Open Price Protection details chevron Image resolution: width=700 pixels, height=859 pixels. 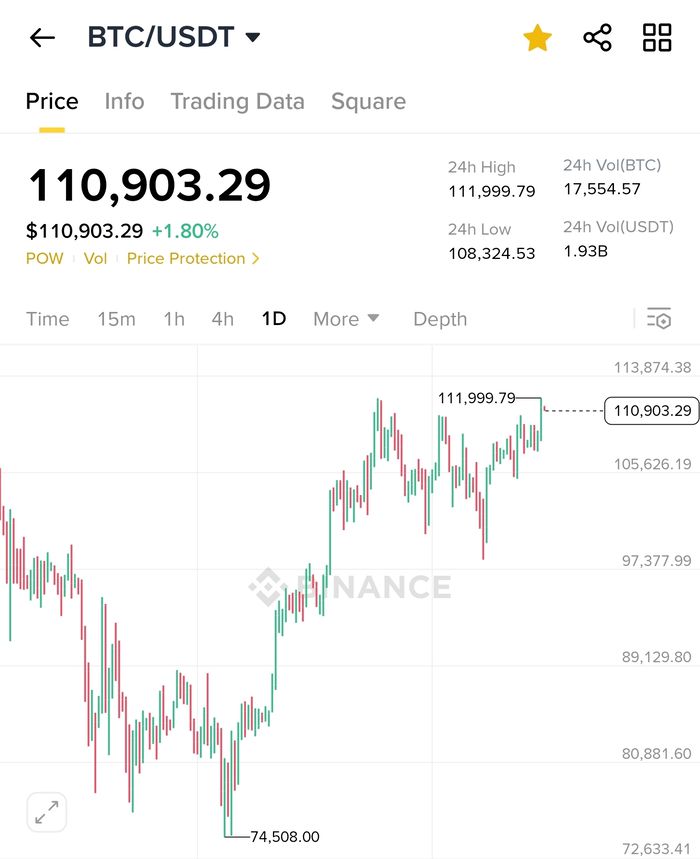[x=256, y=259]
